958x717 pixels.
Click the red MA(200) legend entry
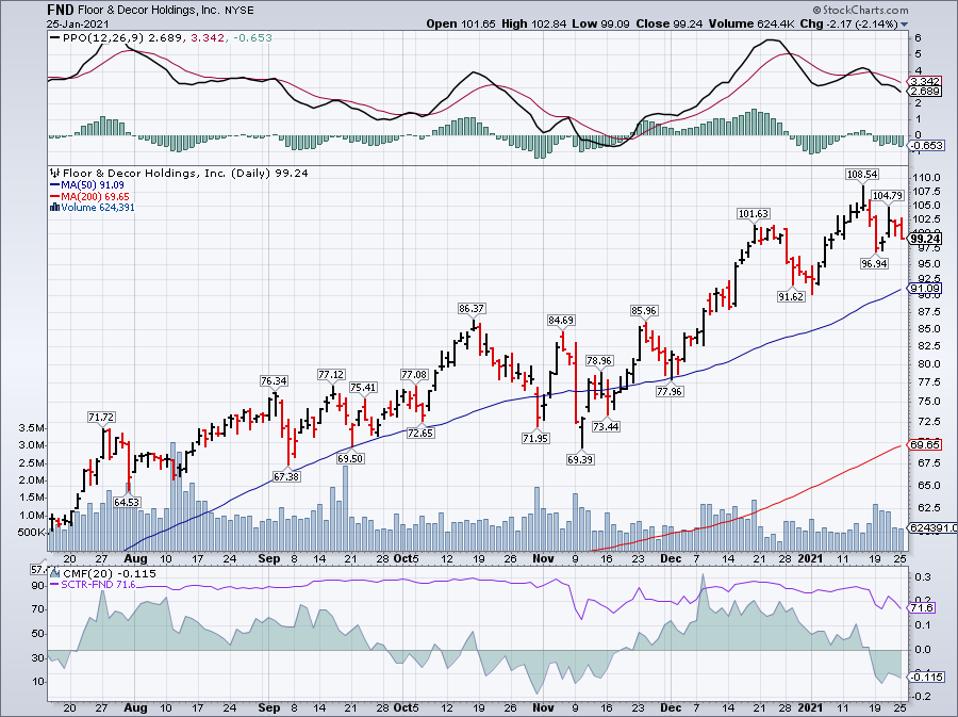coord(92,196)
